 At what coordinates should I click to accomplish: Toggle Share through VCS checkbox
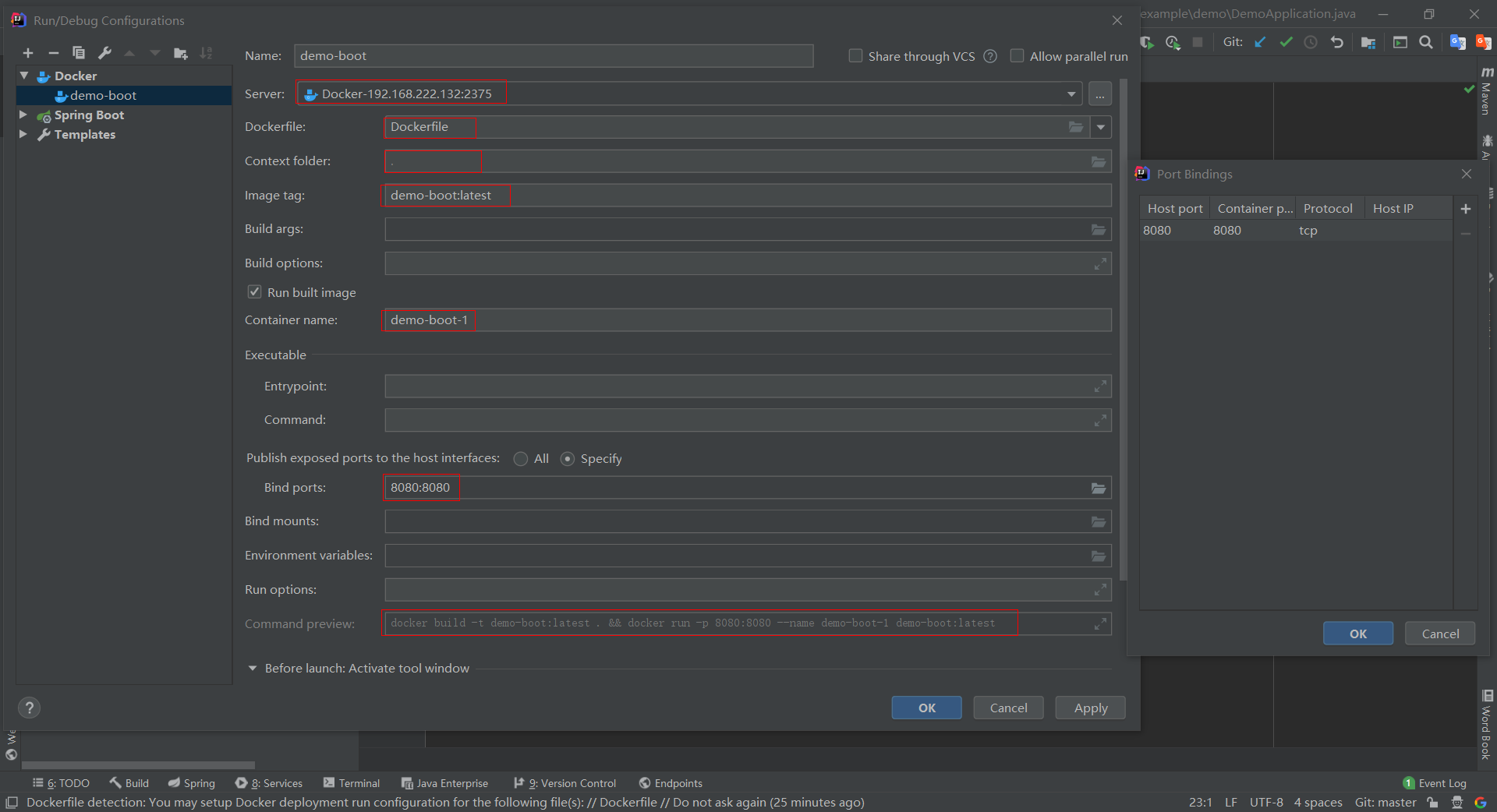click(855, 56)
